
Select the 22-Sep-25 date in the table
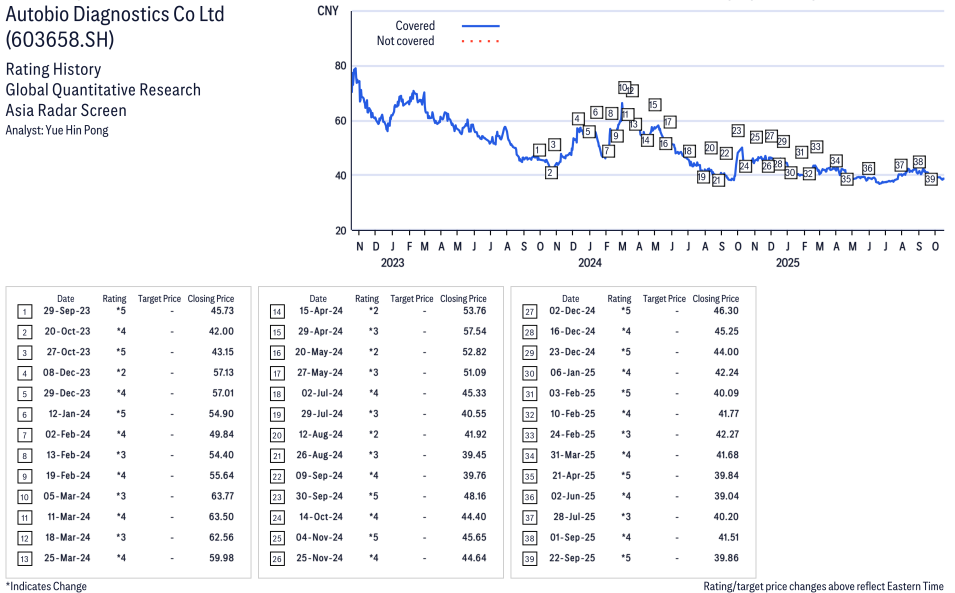pyautogui.click(x=571, y=558)
